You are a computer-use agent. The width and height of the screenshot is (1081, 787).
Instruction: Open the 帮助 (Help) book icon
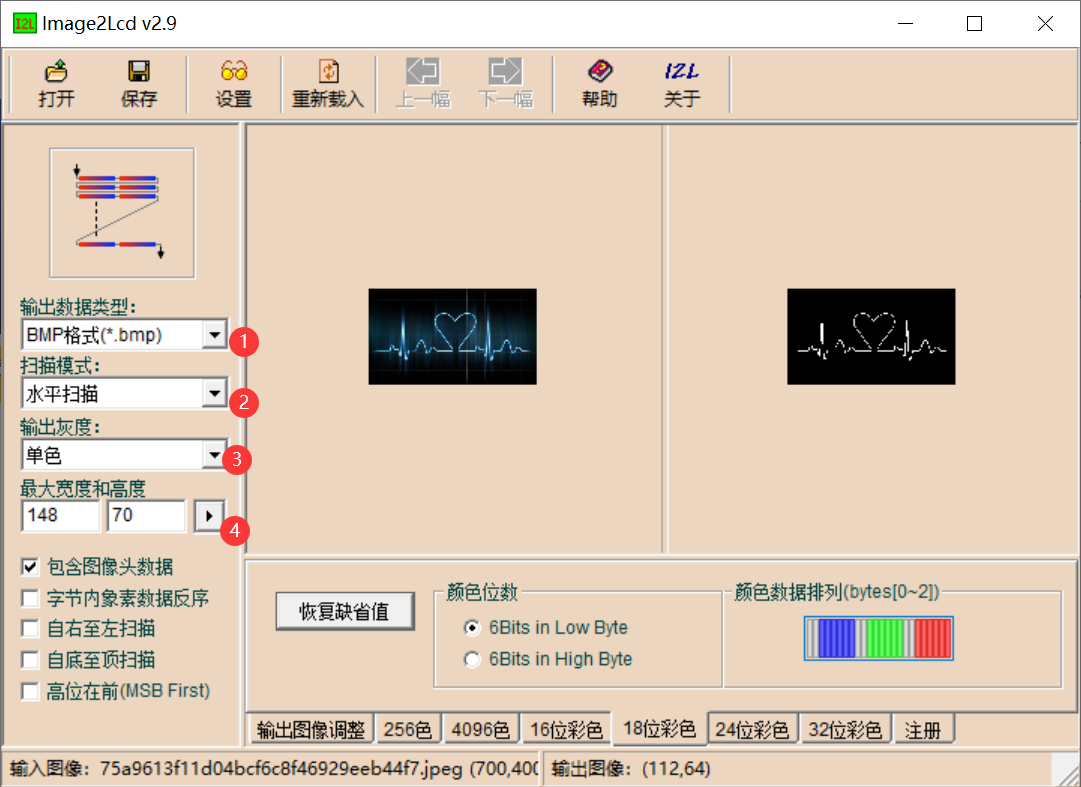tap(600, 71)
